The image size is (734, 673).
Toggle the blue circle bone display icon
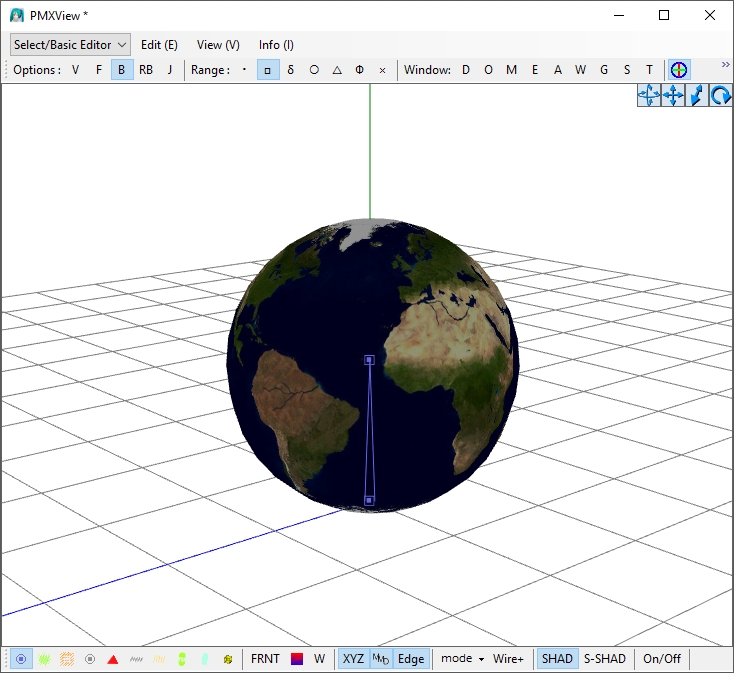[21, 659]
